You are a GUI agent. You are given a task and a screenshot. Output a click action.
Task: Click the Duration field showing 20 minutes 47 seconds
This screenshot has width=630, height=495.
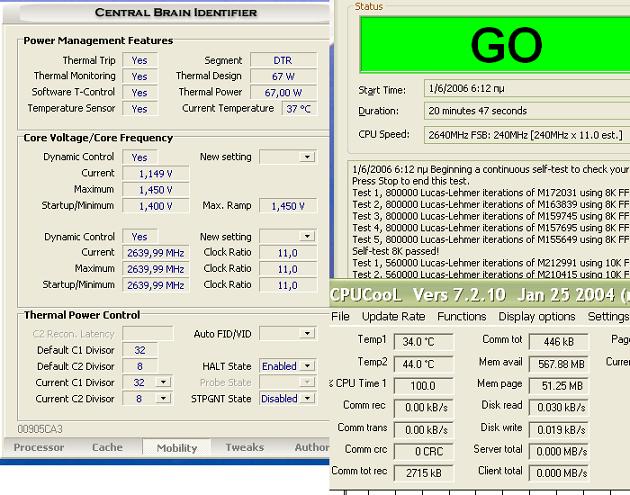527,111
